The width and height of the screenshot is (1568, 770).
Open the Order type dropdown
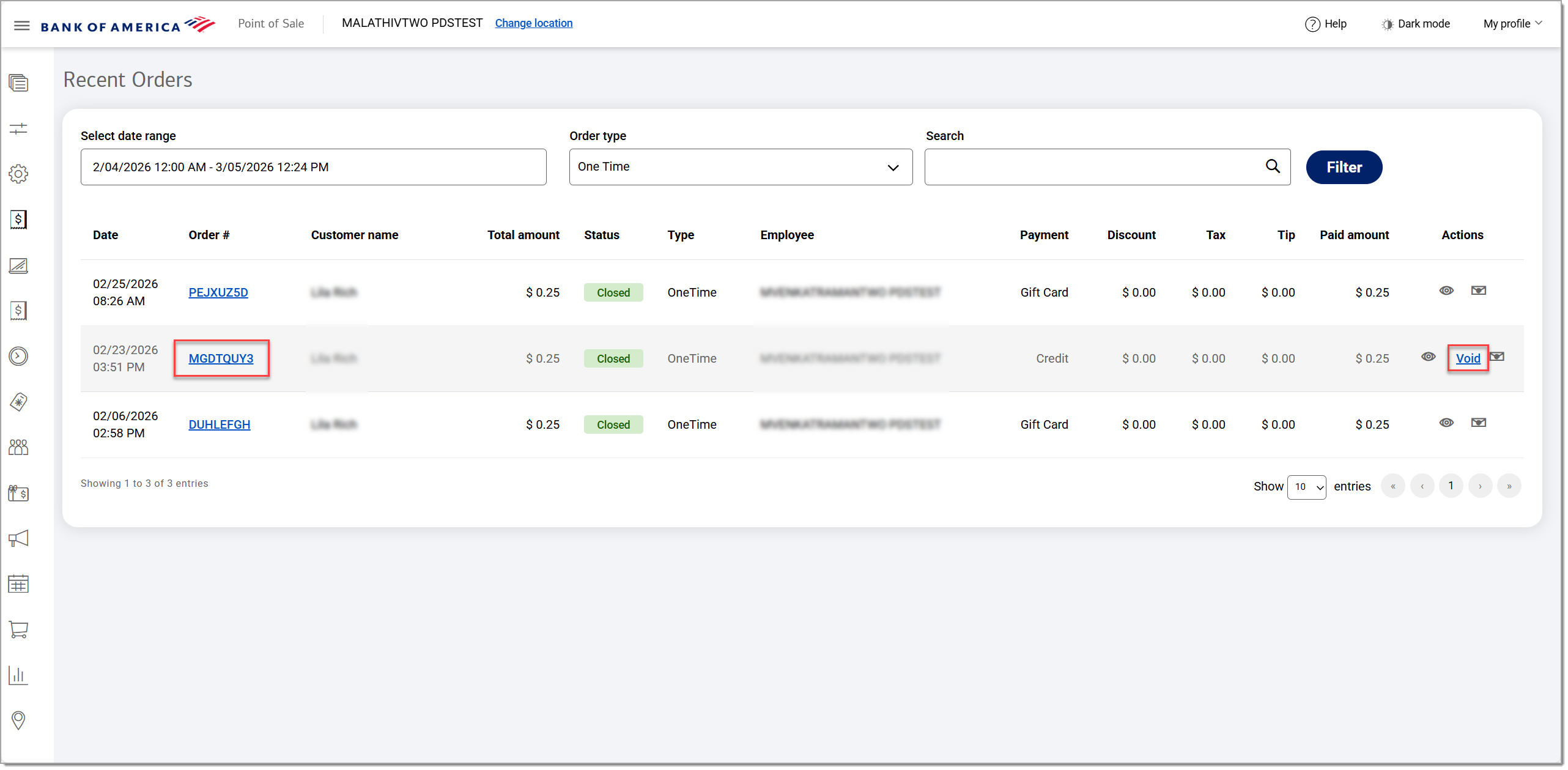pos(740,166)
